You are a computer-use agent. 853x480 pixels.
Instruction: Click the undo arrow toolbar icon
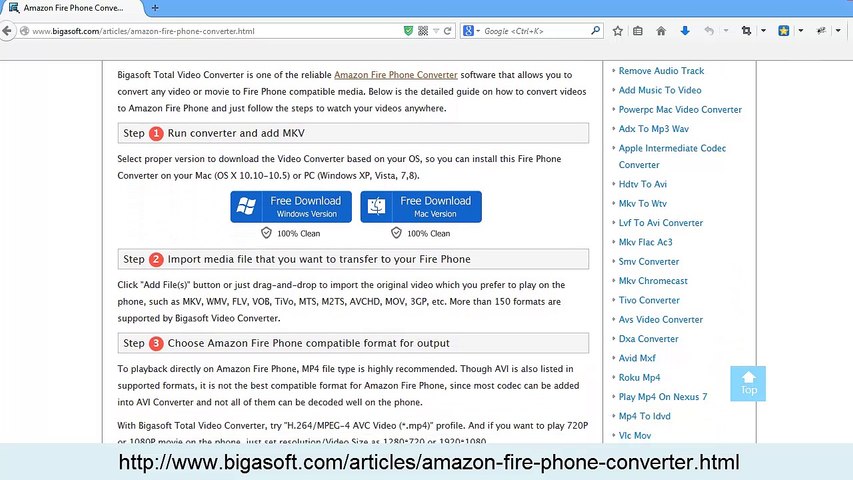(x=709, y=31)
